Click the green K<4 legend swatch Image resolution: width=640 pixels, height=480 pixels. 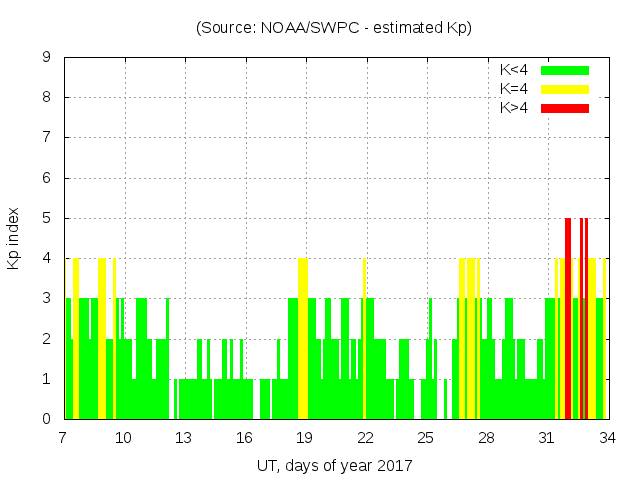pyautogui.click(x=565, y=70)
